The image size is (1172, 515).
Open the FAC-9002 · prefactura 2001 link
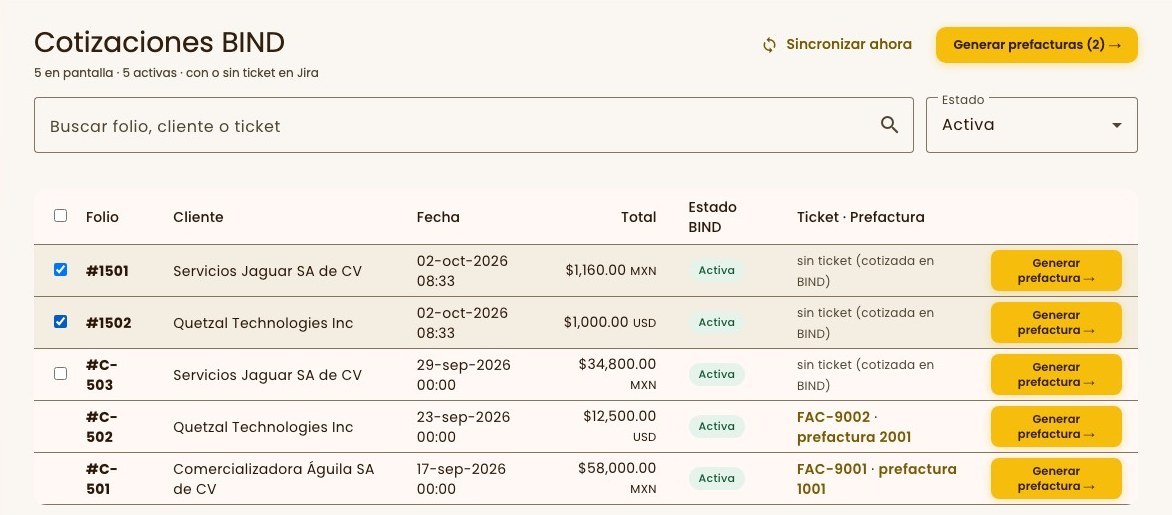[x=854, y=427]
